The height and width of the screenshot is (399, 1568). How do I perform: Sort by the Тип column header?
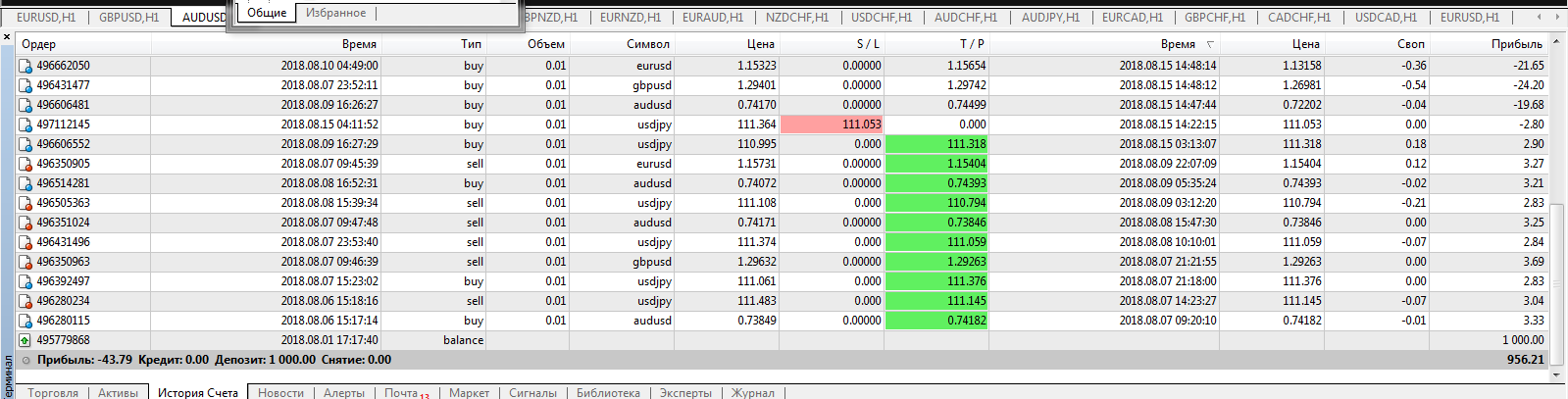[434, 44]
